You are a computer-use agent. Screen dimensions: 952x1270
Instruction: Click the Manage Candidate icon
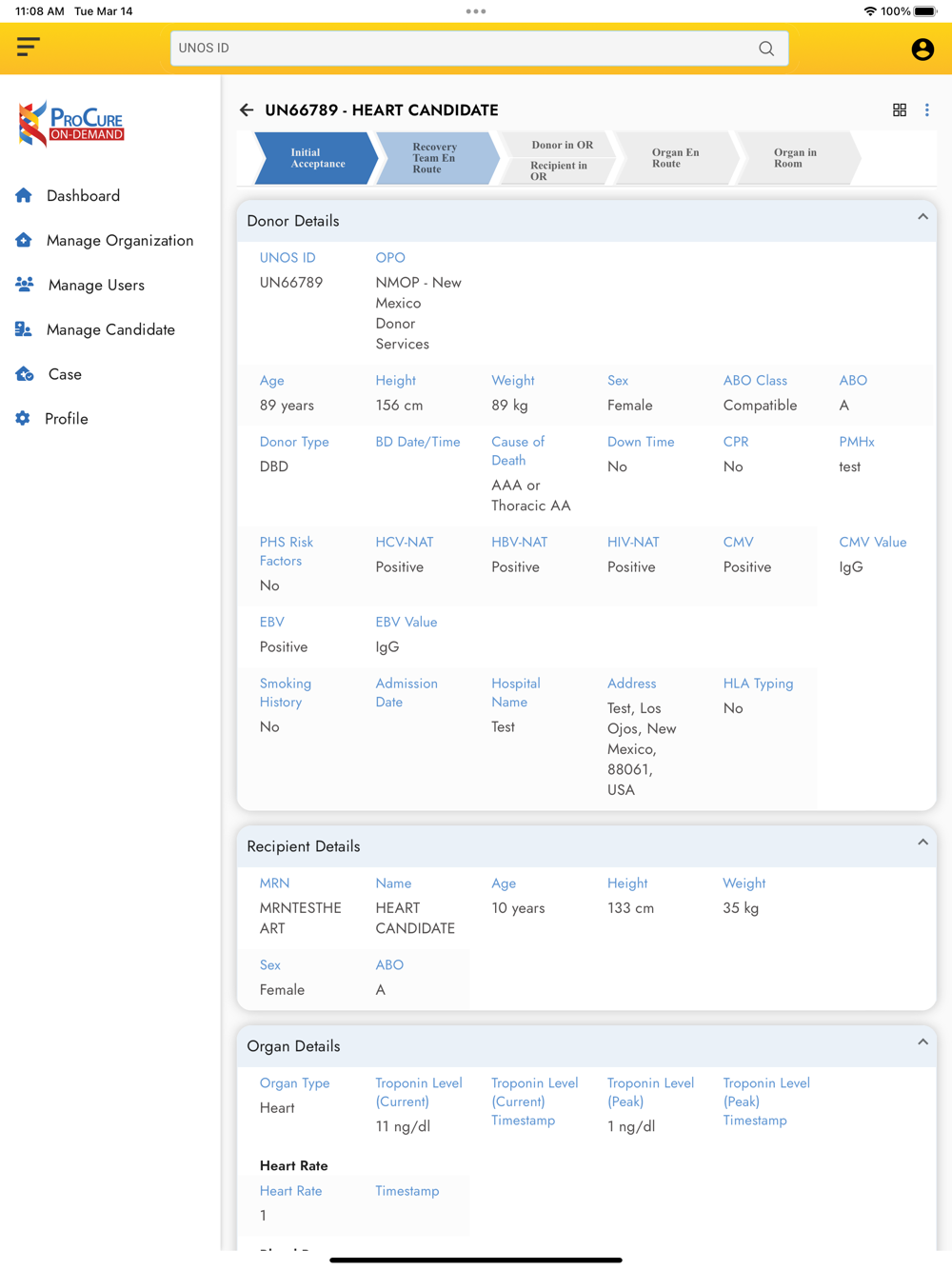(x=24, y=329)
